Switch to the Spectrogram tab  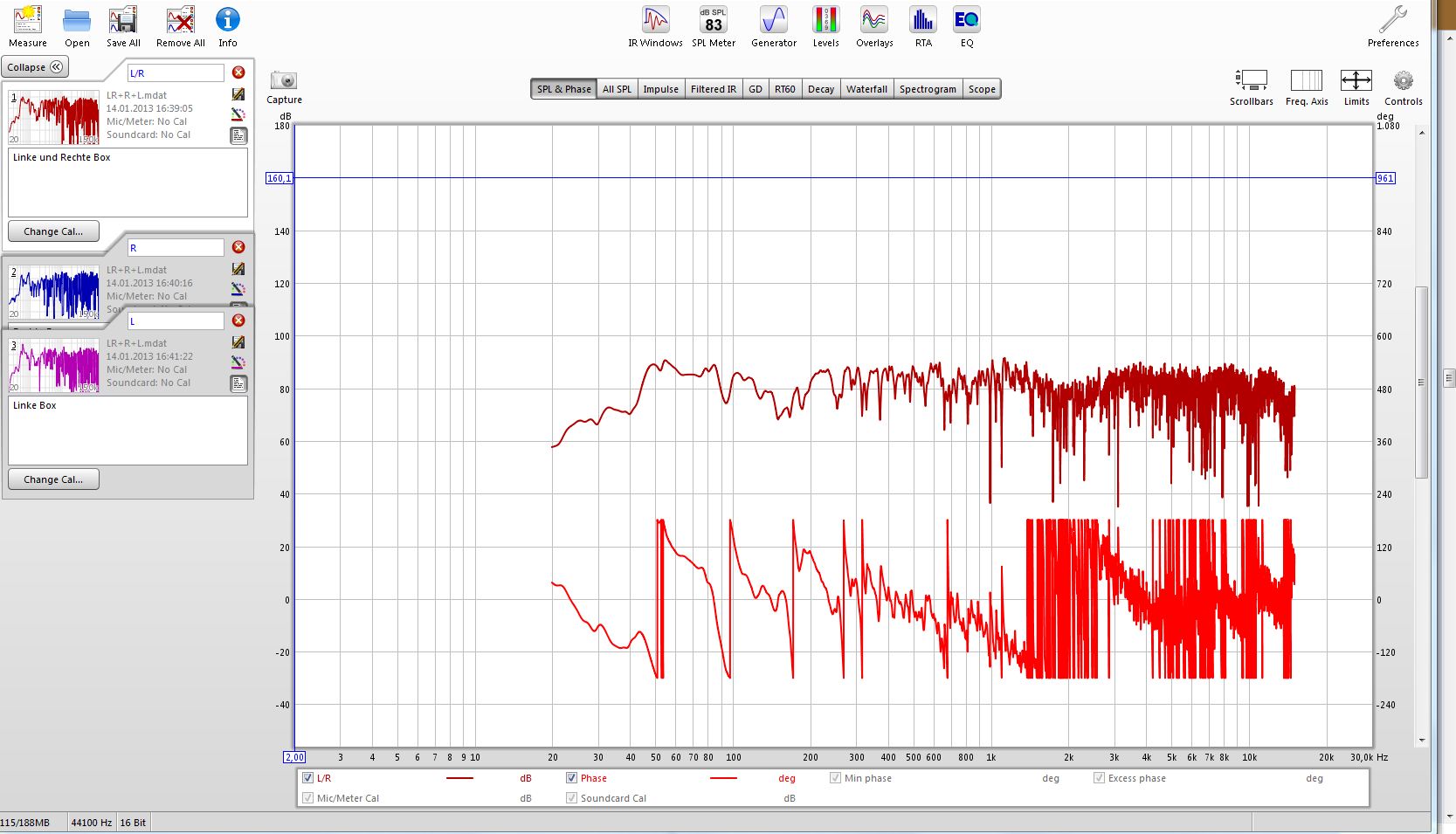point(928,89)
